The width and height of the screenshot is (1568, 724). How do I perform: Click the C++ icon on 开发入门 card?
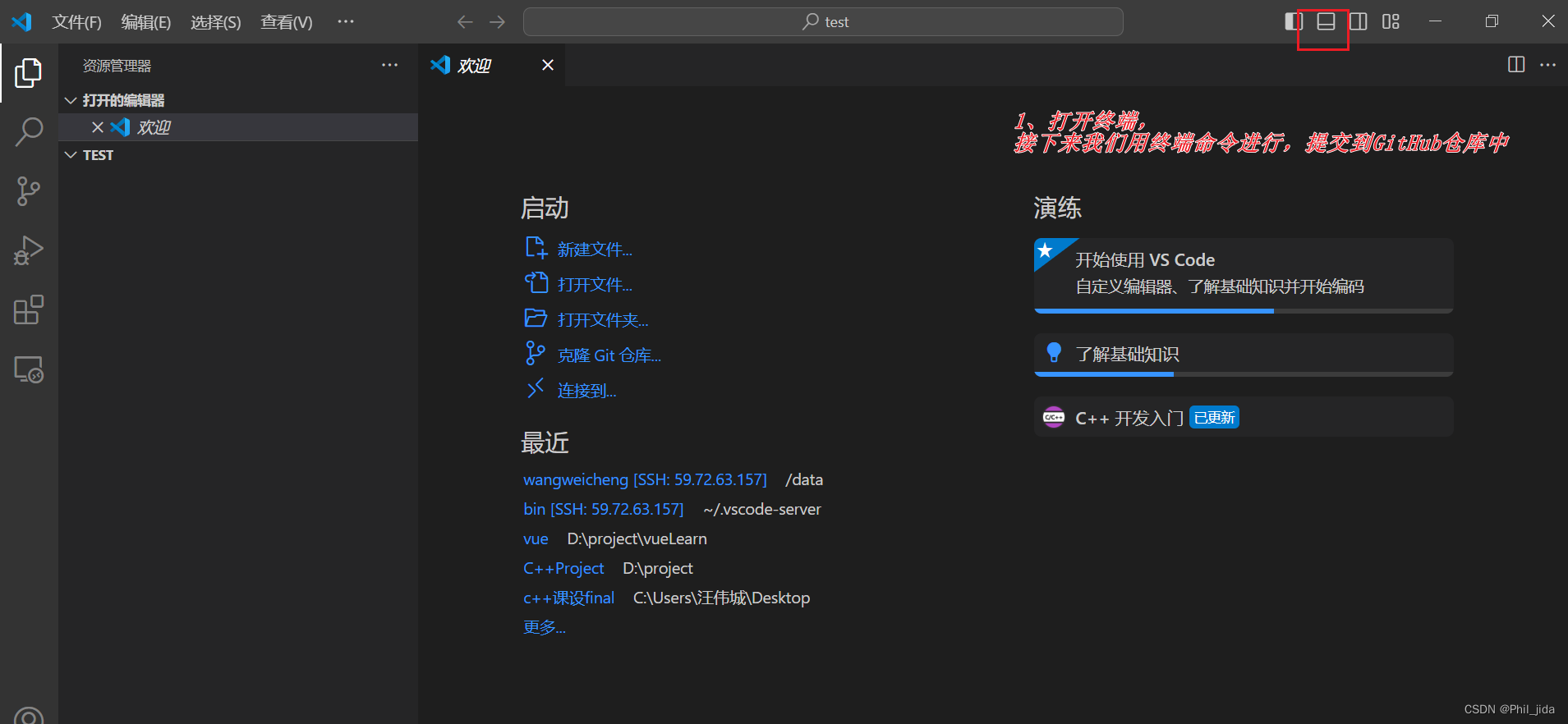pyautogui.click(x=1054, y=417)
